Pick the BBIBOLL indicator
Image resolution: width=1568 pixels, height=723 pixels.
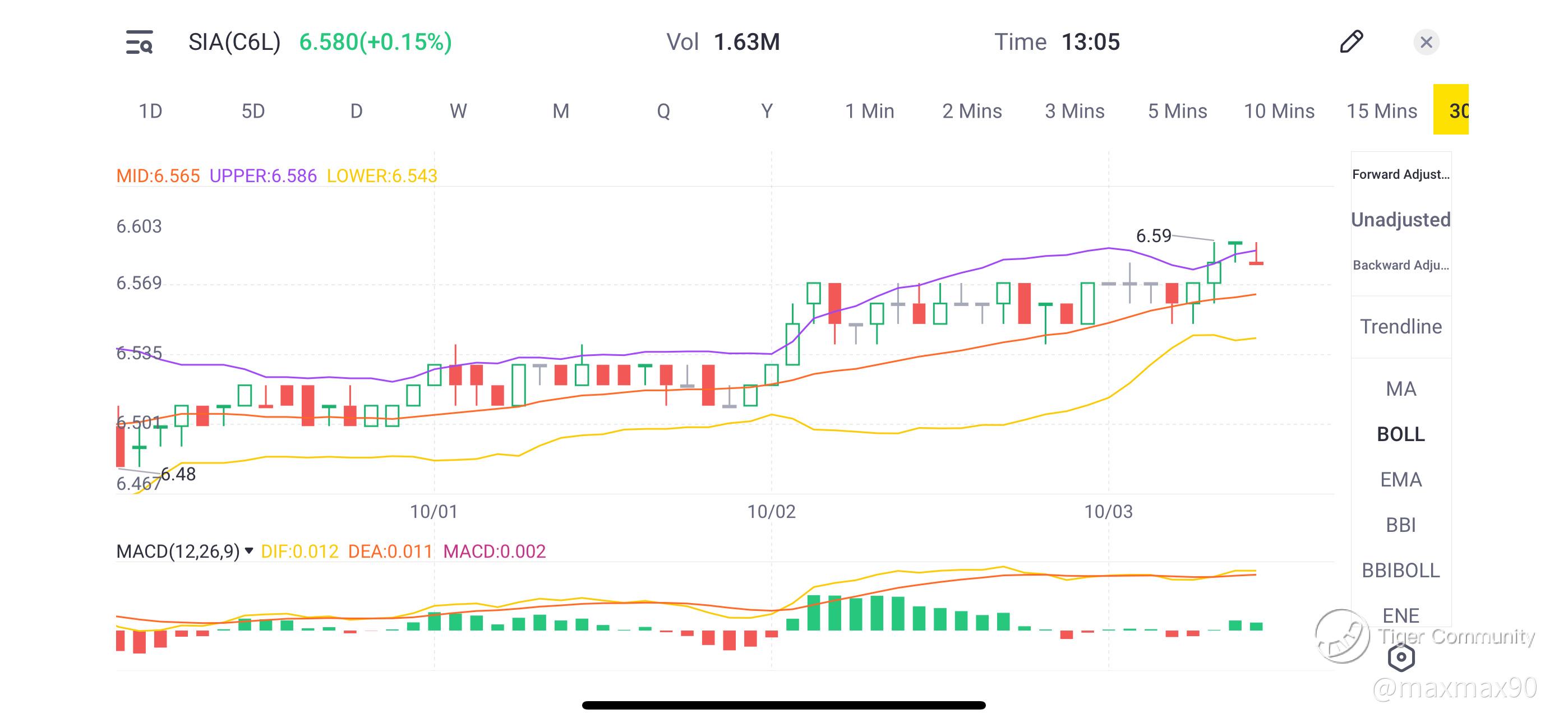(x=1400, y=570)
